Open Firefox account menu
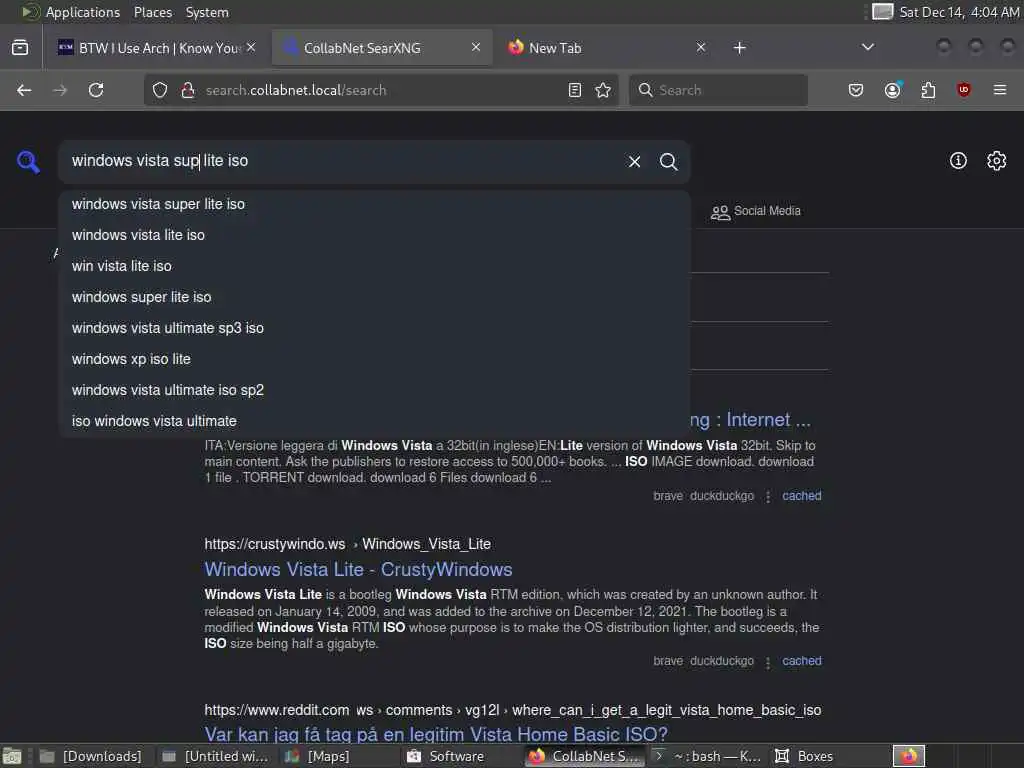The width and height of the screenshot is (1024, 768). (x=892, y=90)
